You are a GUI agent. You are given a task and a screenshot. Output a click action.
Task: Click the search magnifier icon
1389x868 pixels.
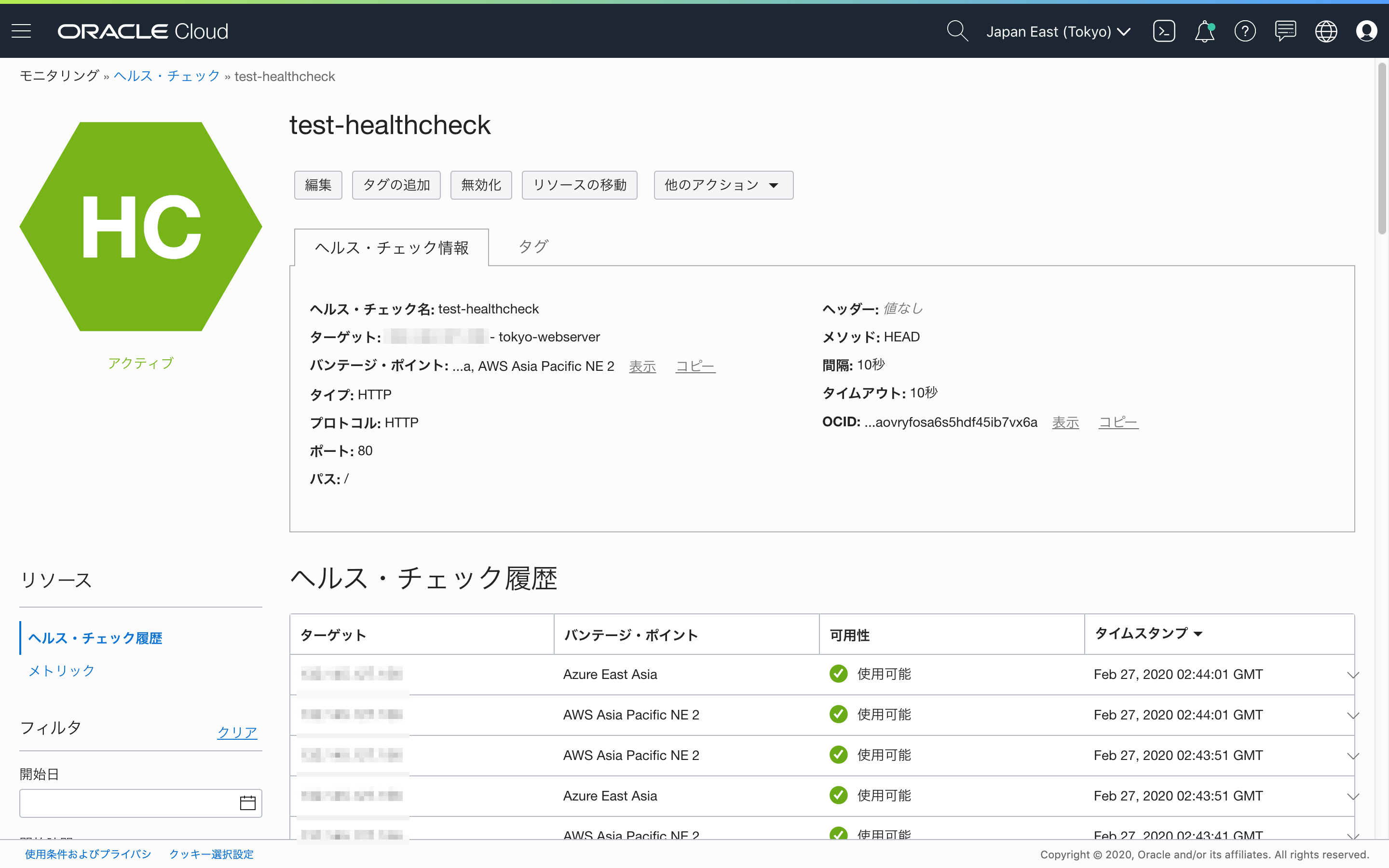pyautogui.click(x=957, y=31)
